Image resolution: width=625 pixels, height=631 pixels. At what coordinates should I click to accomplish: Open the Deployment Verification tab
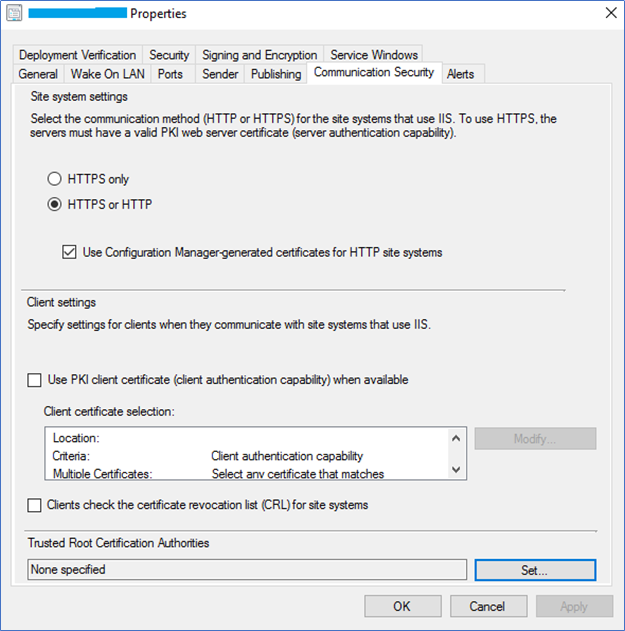click(77, 55)
